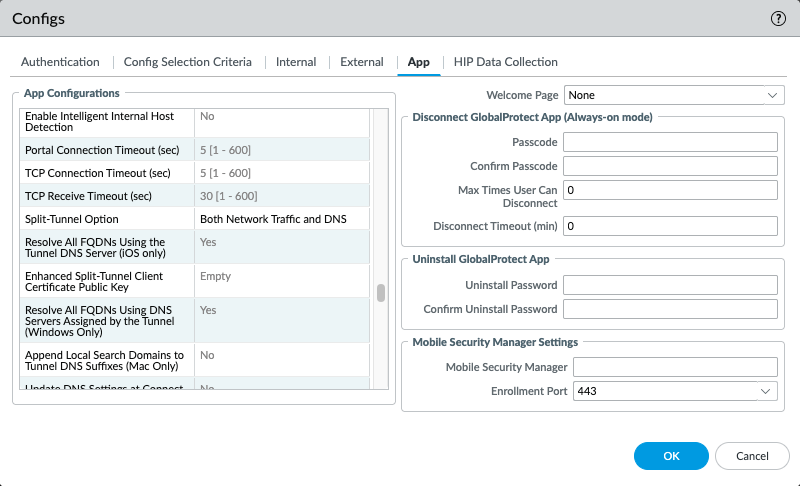The width and height of the screenshot is (800, 486).
Task: Click the Uninstall Password field
Action: [670, 286]
